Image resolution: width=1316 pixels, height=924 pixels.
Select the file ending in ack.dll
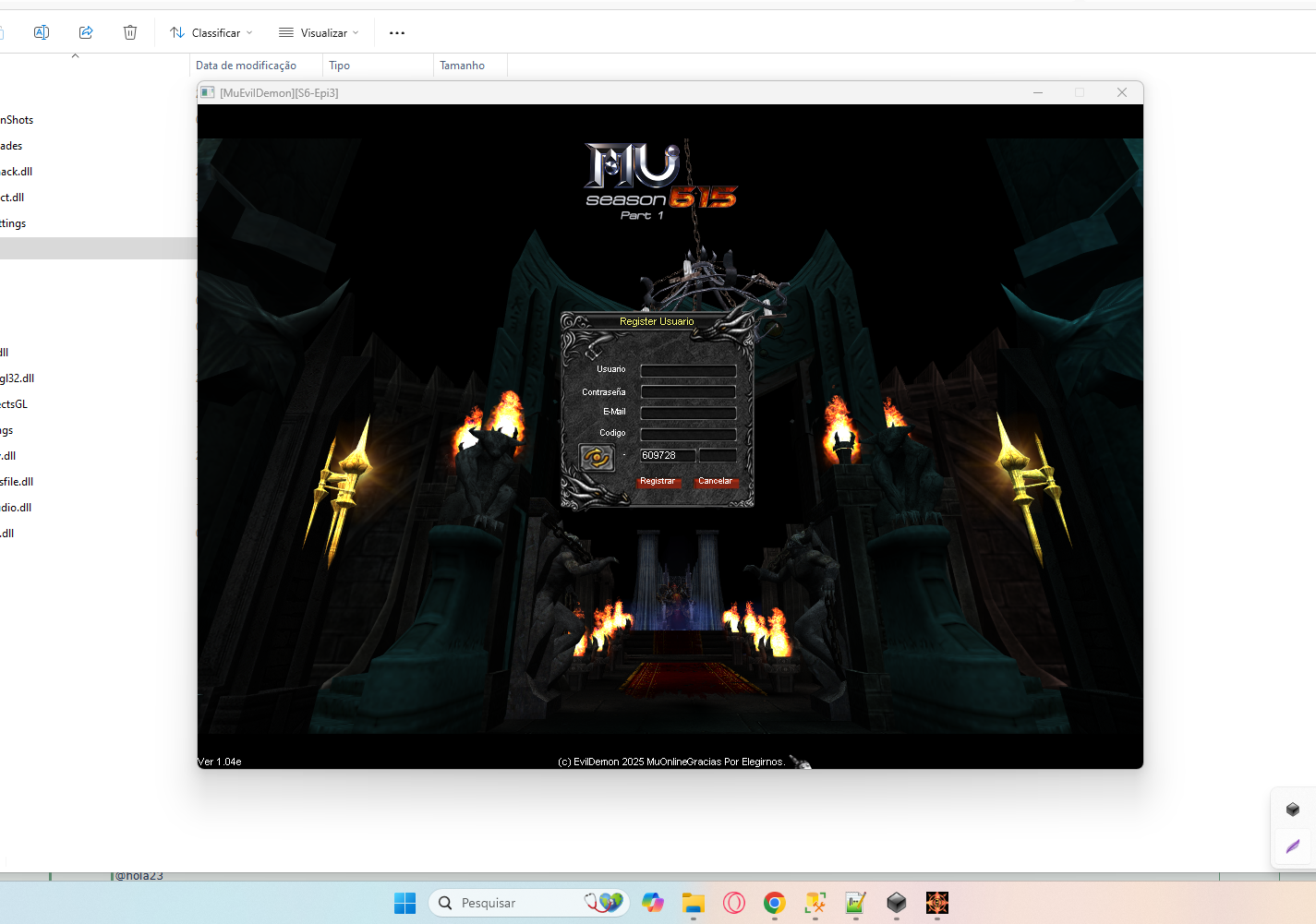pyautogui.click(x=17, y=172)
